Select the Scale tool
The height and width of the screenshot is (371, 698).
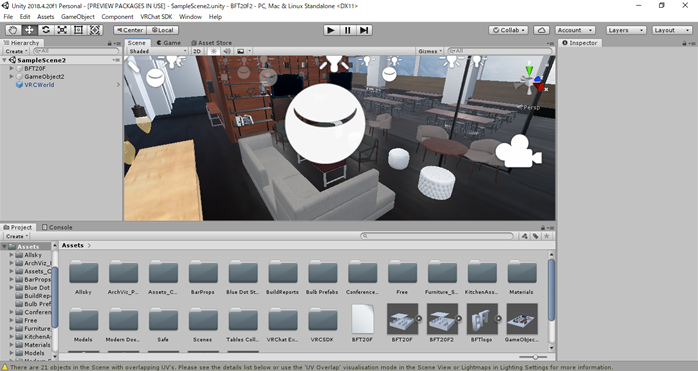pos(62,30)
